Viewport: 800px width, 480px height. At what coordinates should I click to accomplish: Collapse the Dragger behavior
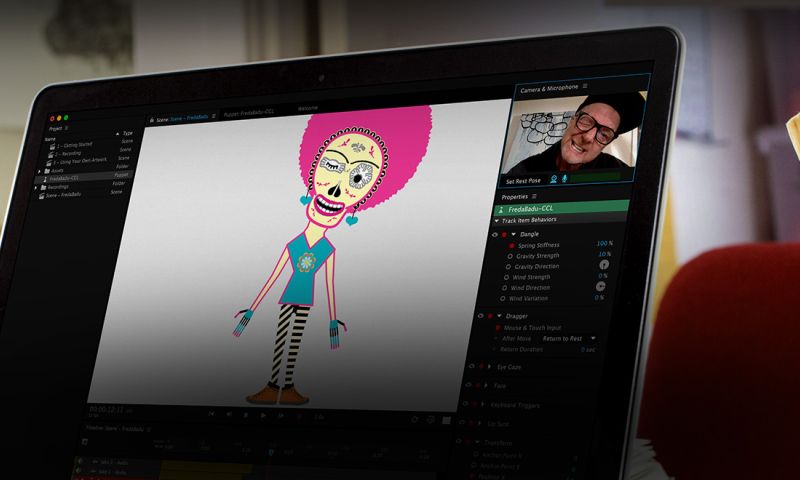(x=499, y=316)
